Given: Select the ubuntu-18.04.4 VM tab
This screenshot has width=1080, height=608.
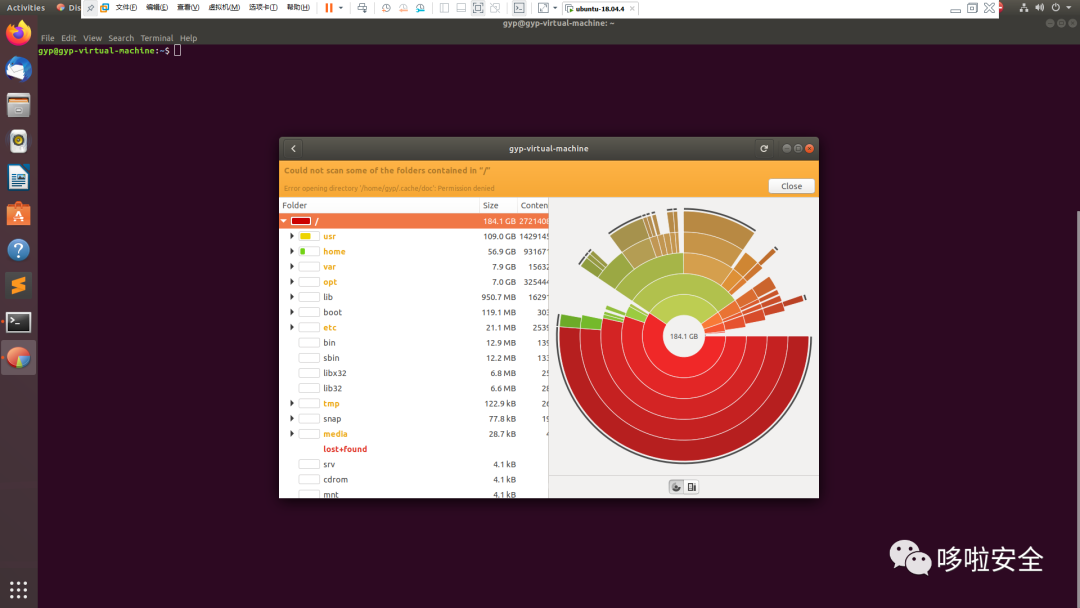Looking at the screenshot, I should pos(600,9).
